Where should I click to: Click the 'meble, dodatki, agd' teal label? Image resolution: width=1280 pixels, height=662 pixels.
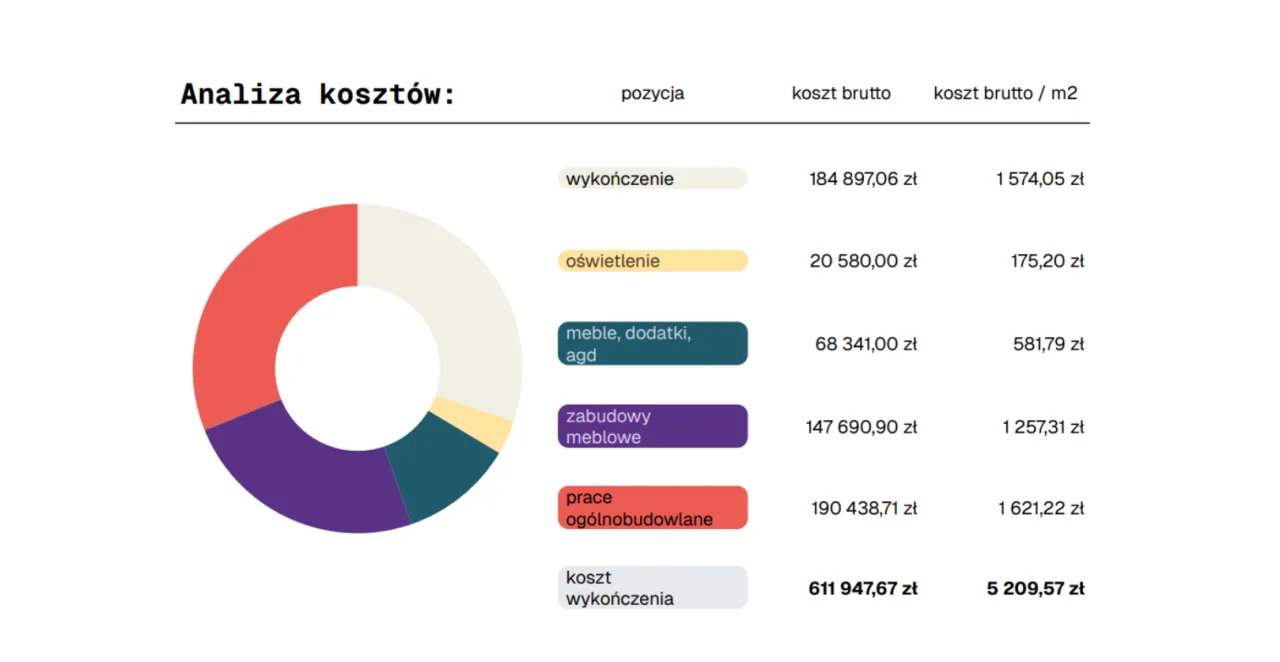652,343
